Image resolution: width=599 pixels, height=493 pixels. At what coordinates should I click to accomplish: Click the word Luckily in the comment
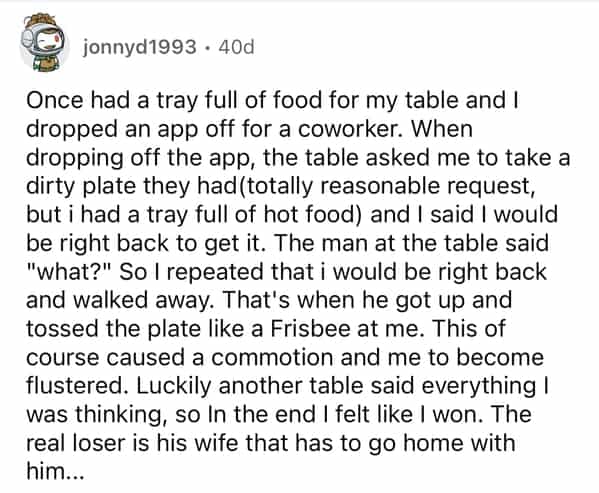coord(173,387)
